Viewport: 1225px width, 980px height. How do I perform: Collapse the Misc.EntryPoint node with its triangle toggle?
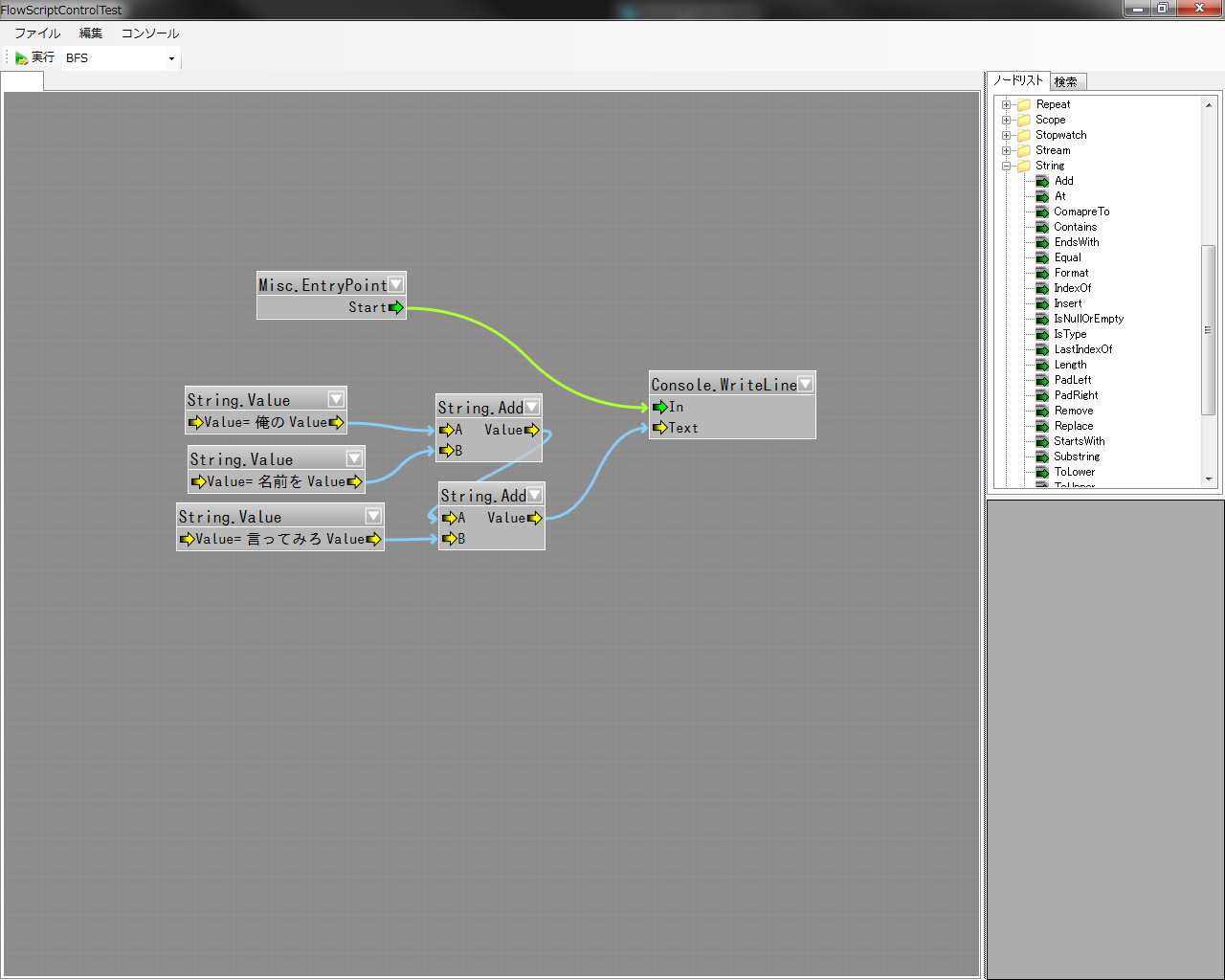click(395, 284)
